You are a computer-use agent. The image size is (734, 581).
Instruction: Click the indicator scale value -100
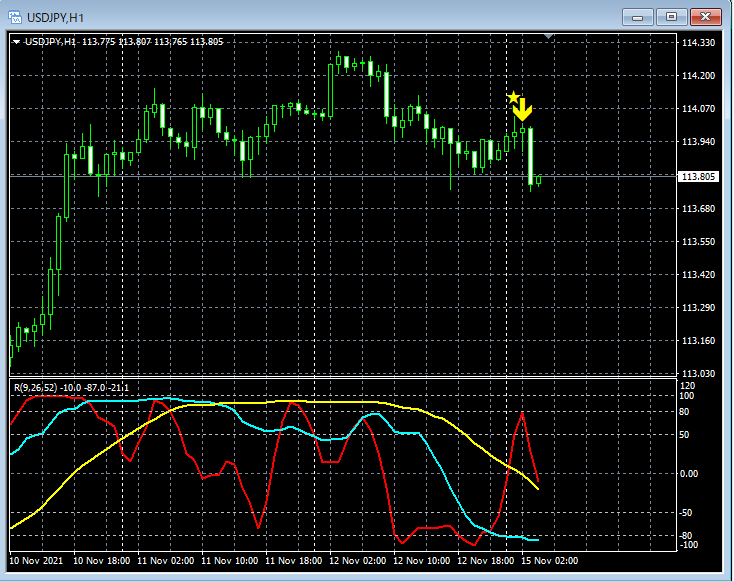pos(689,545)
